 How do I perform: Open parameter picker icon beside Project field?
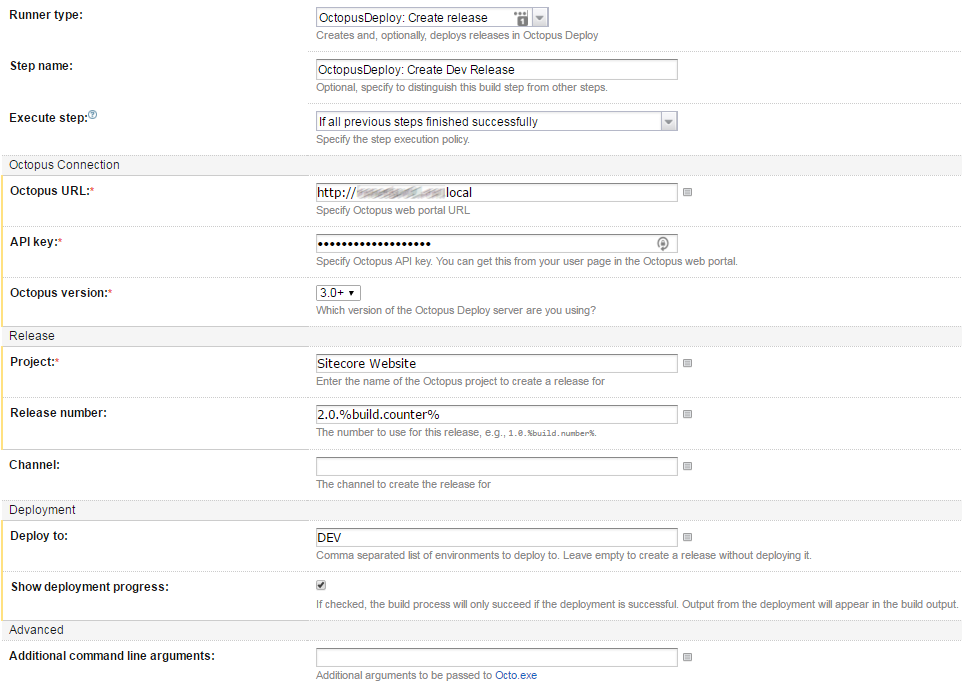coord(687,363)
